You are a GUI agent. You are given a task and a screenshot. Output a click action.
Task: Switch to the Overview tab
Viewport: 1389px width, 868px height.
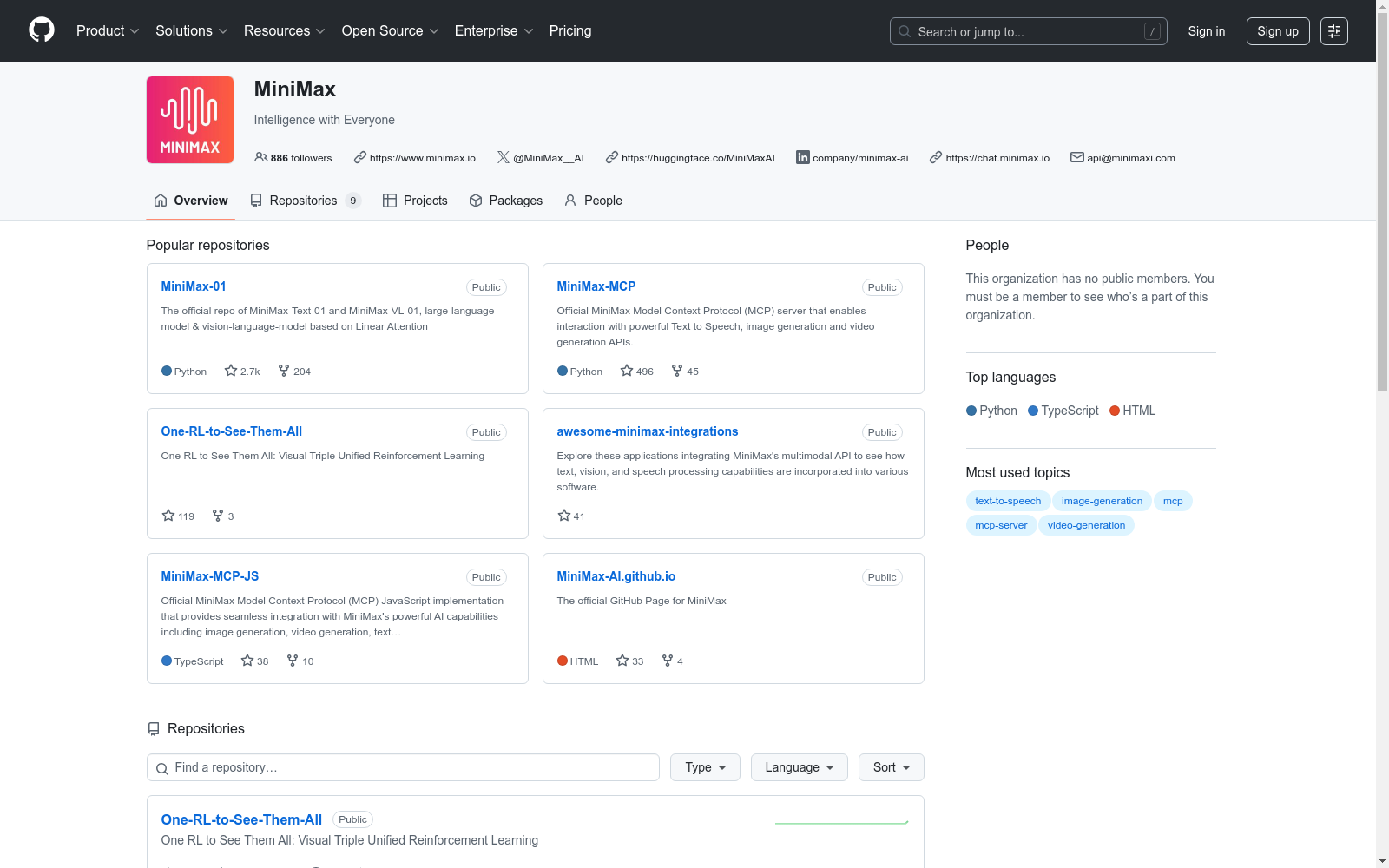pos(191,201)
